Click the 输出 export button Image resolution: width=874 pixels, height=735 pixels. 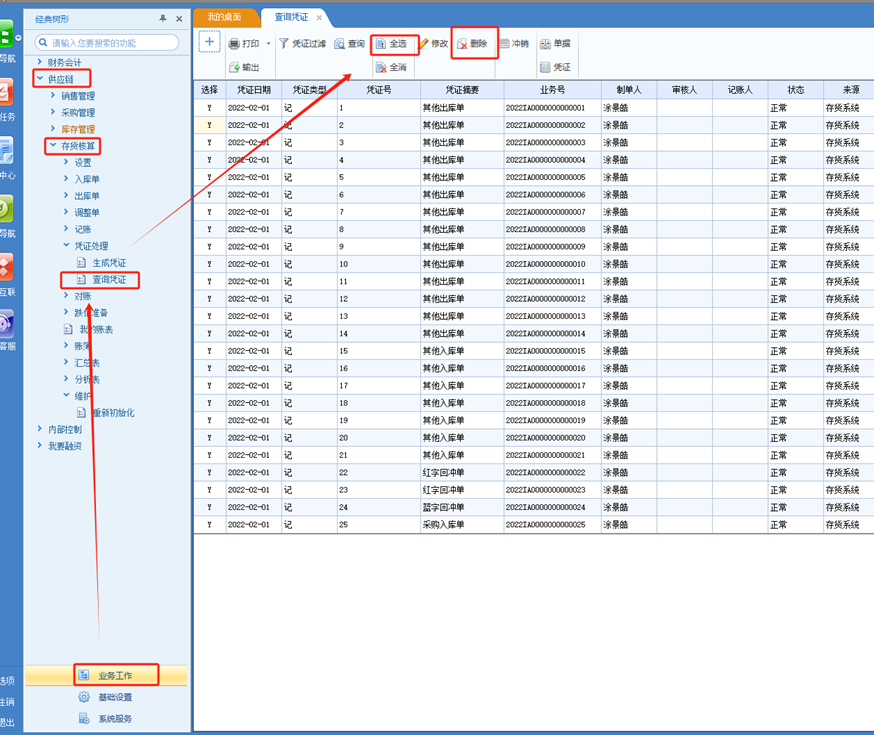[x=244, y=67]
